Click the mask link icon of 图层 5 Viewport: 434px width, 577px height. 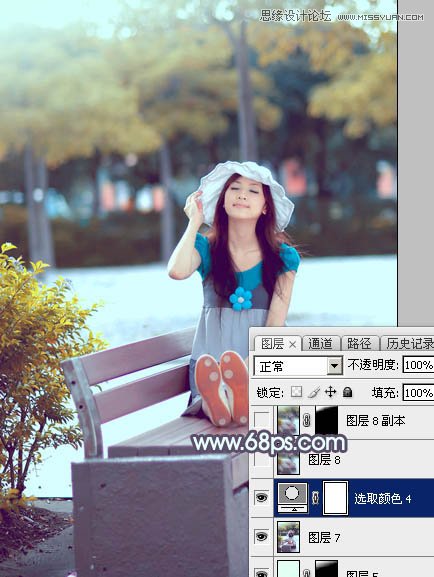pos(307,573)
